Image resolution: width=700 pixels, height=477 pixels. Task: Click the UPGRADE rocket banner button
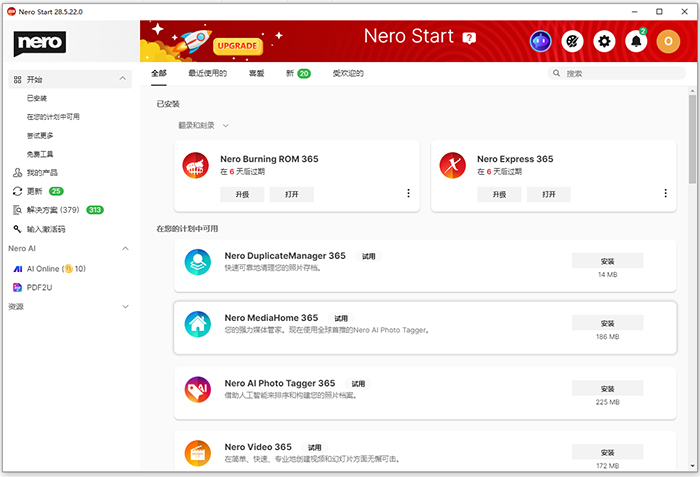tap(238, 46)
